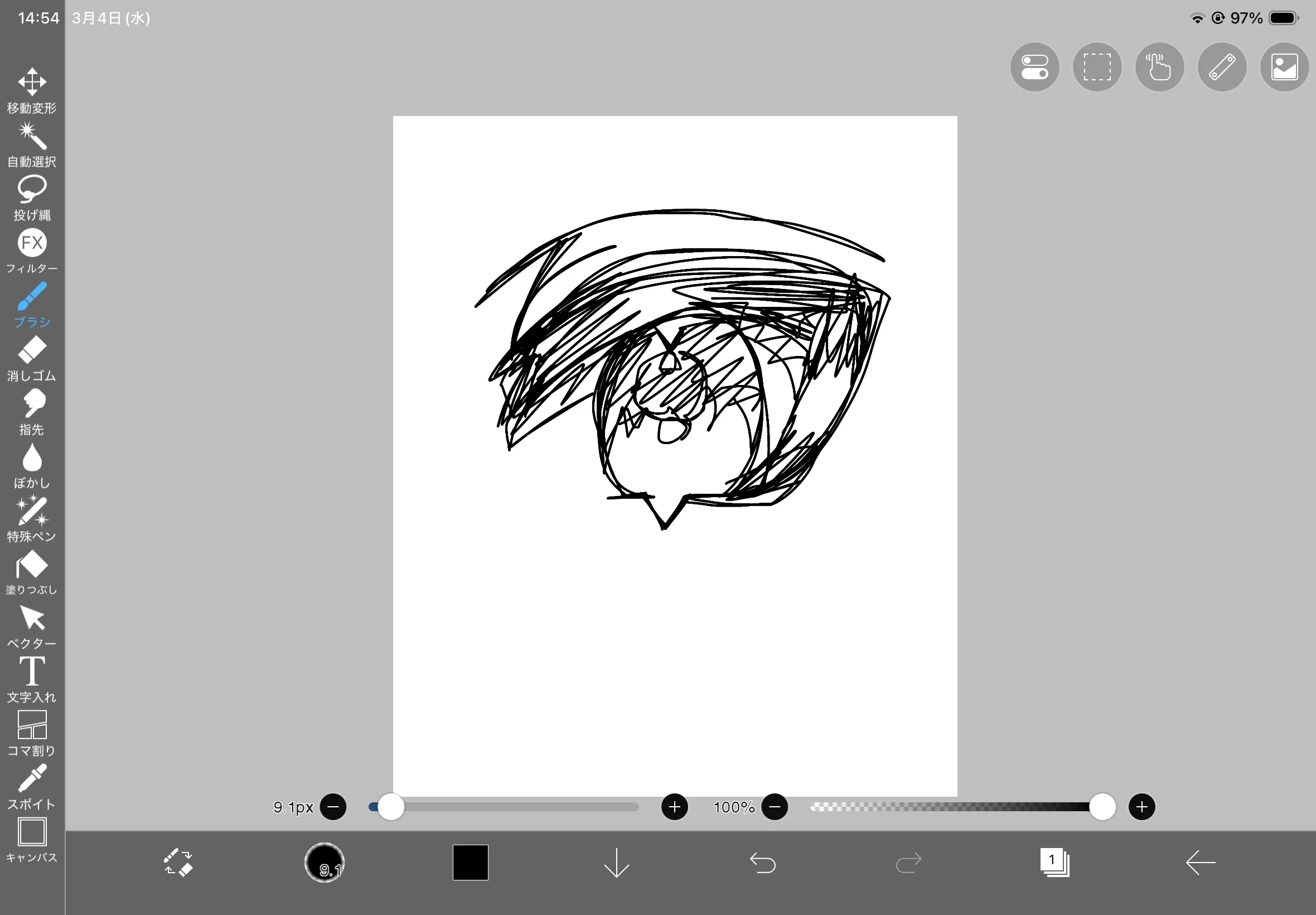
Task: Click the brush opacity slider track
Action: coord(951,807)
